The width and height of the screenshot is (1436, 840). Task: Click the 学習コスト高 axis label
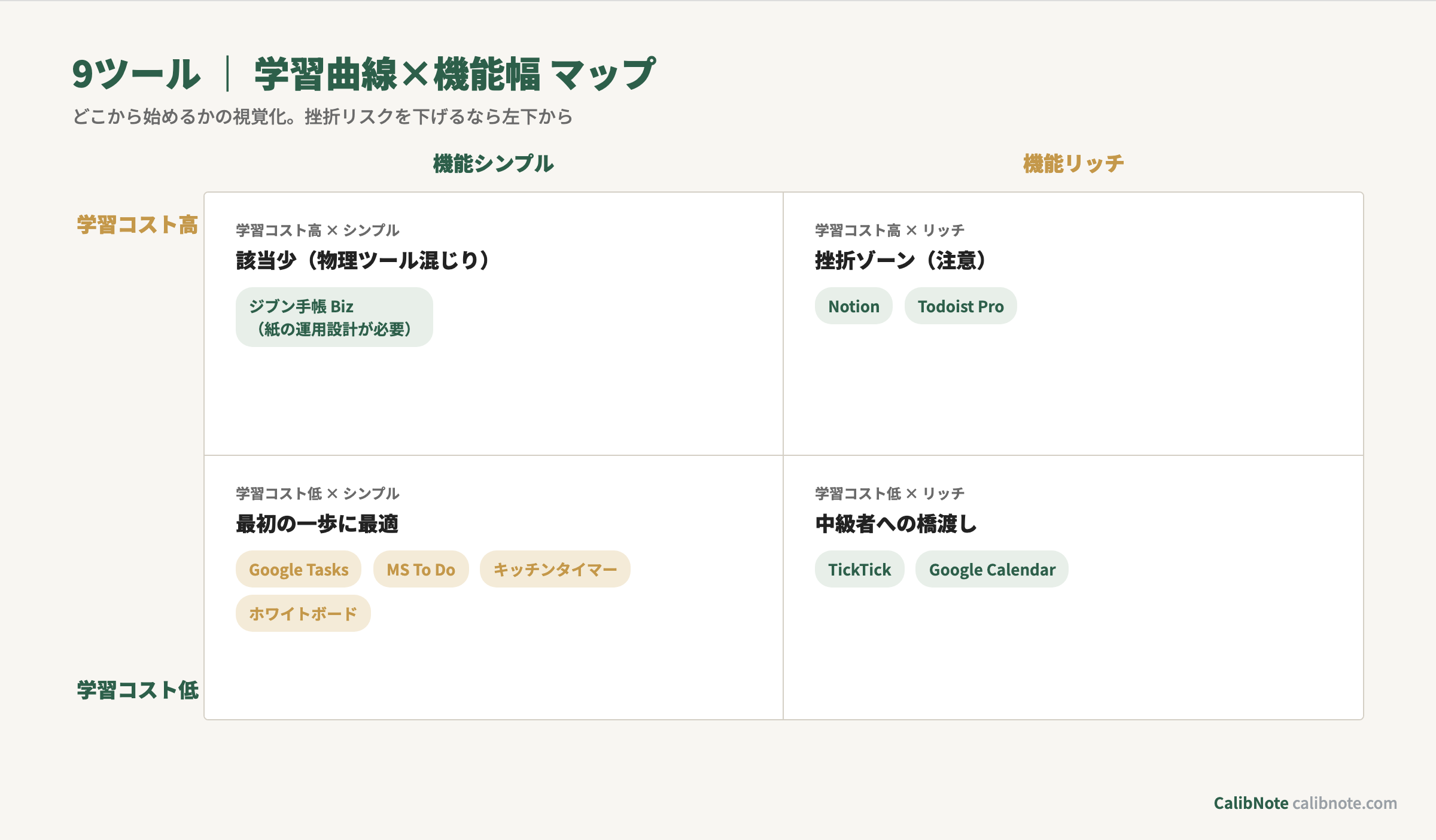pos(137,225)
